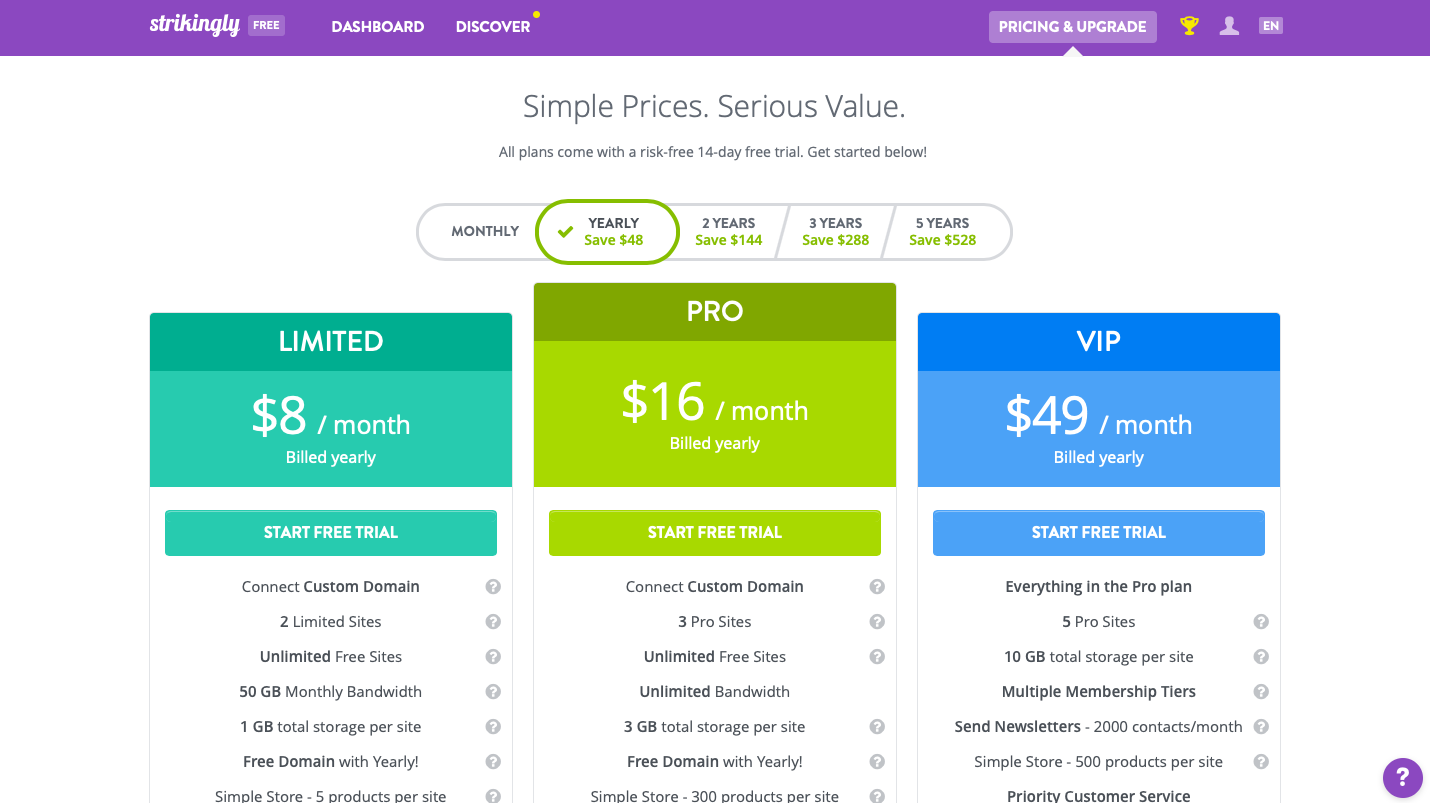This screenshot has width=1430, height=803.
Task: Show help for Limited plan Custom Domain
Action: tap(493, 587)
